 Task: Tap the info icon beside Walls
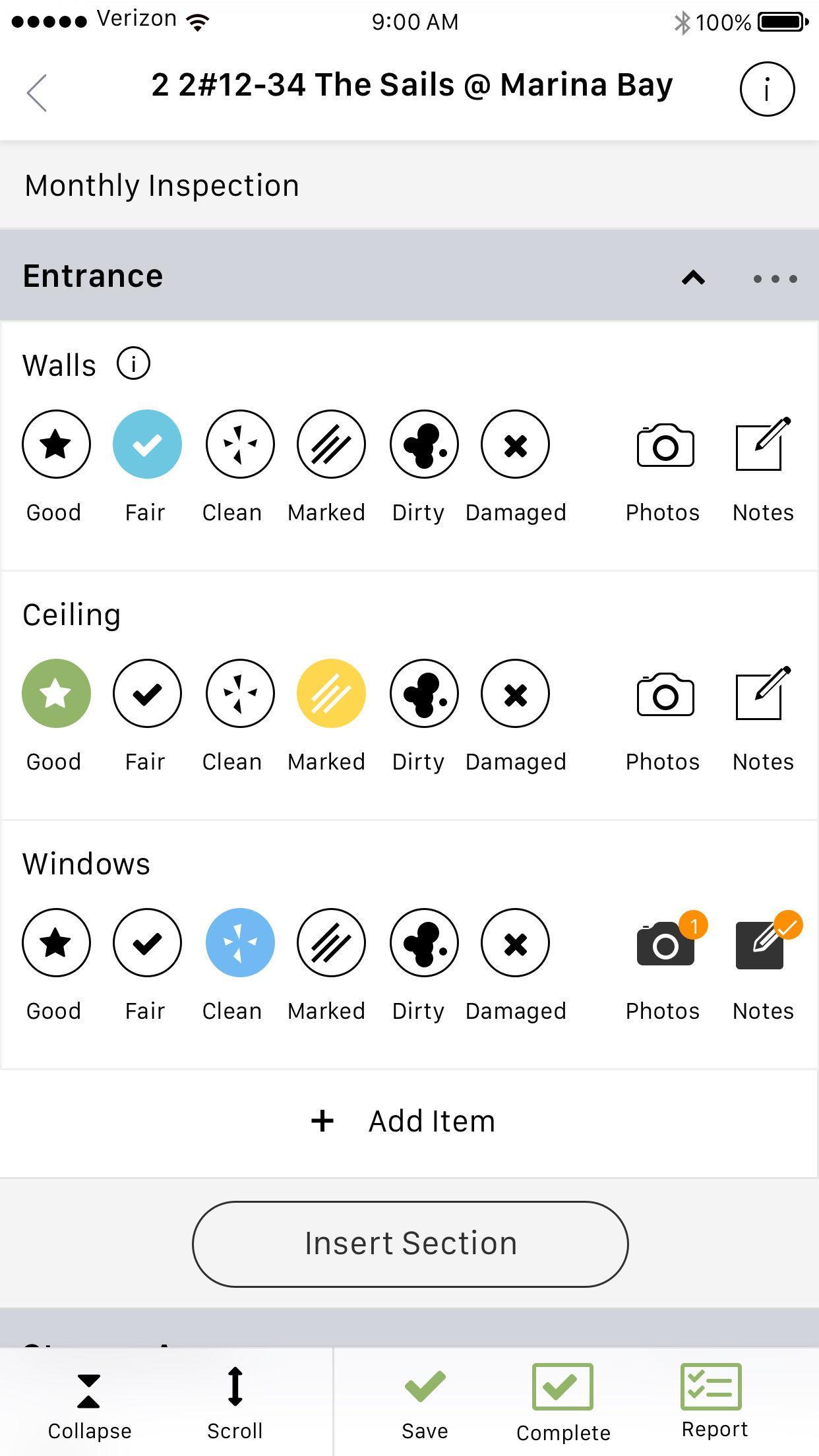133,363
